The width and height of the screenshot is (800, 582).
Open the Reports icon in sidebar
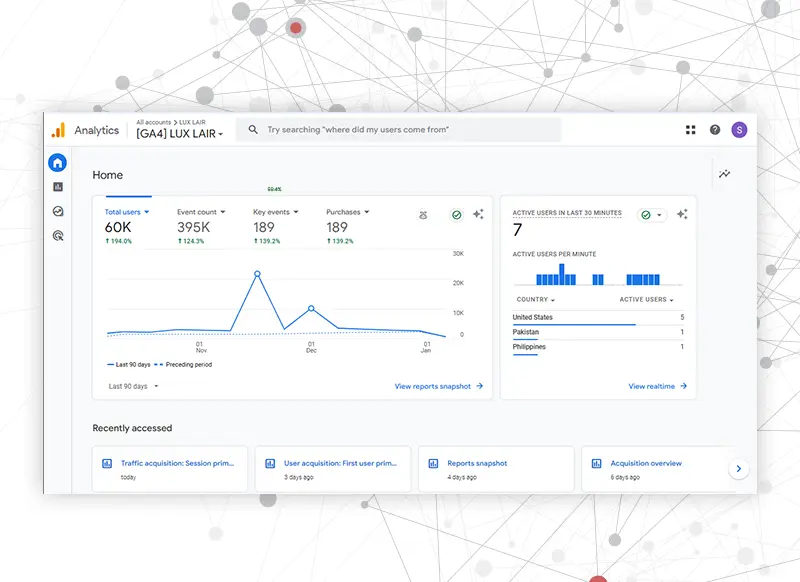pyautogui.click(x=58, y=187)
